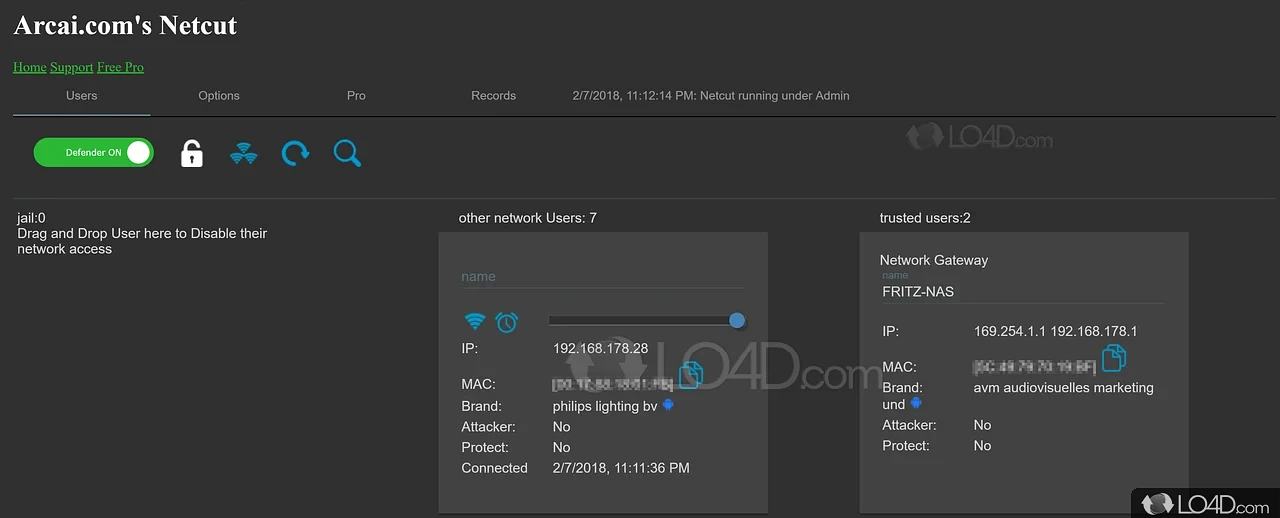Click the name field in the philips card
Viewport: 1280px width, 518px height.
[602, 277]
